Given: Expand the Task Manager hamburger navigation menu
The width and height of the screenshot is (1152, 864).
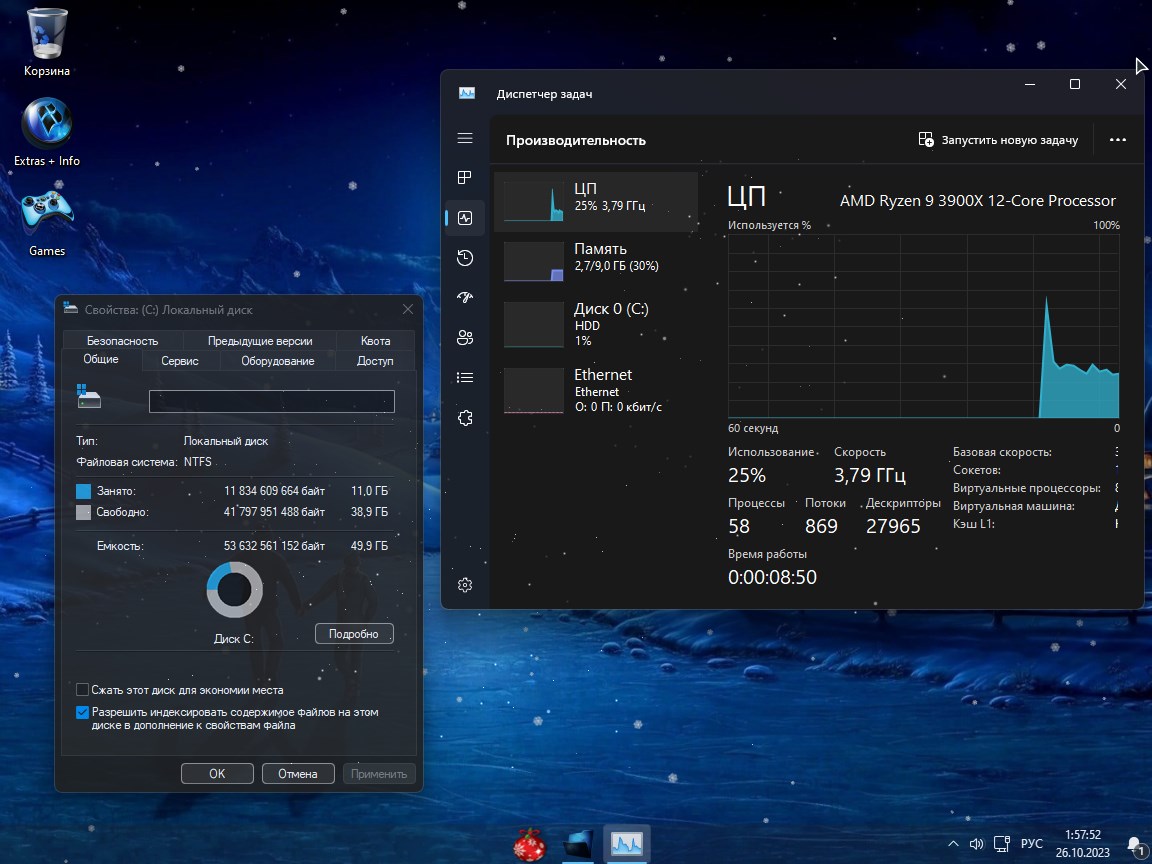Looking at the screenshot, I should point(464,138).
